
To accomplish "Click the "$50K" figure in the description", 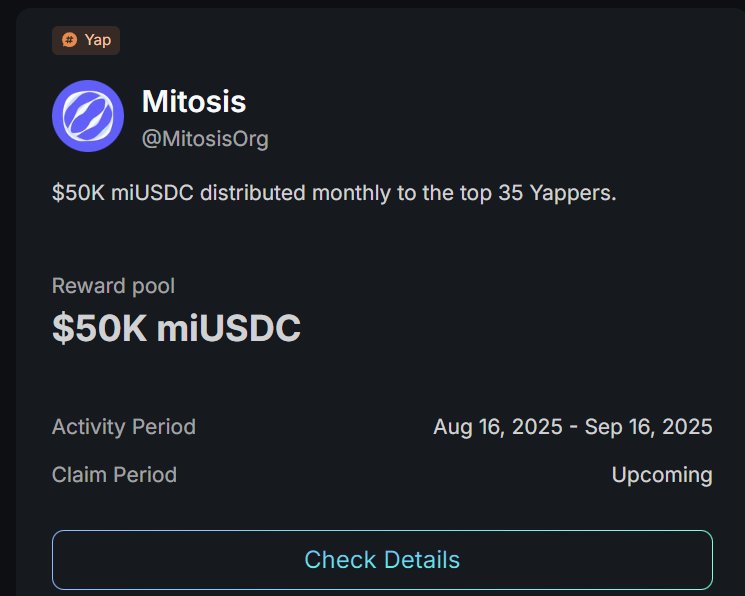I will [78, 193].
